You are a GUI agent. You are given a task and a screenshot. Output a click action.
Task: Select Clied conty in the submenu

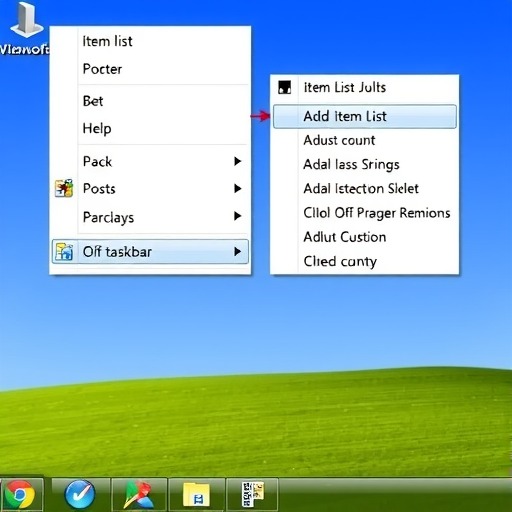point(365,261)
